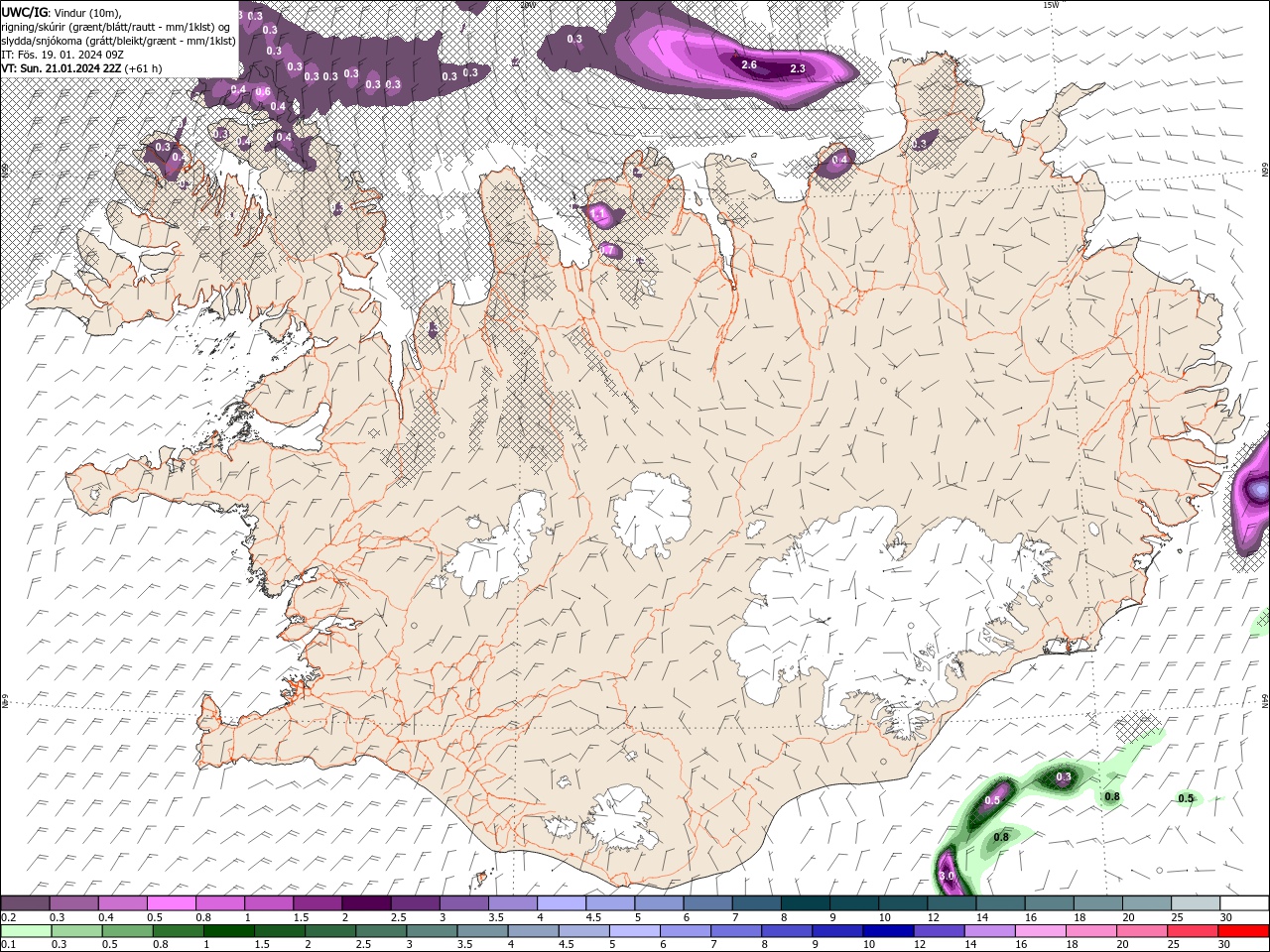The image size is (1270, 952).
Task: Click the "rigning/skúrir" legend description line
Action: pos(116,26)
